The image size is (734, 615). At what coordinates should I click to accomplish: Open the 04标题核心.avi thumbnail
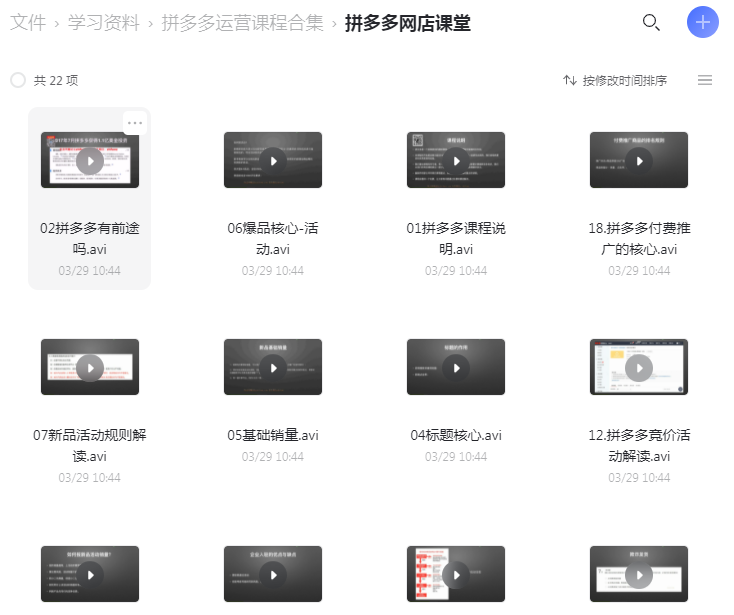click(x=456, y=367)
